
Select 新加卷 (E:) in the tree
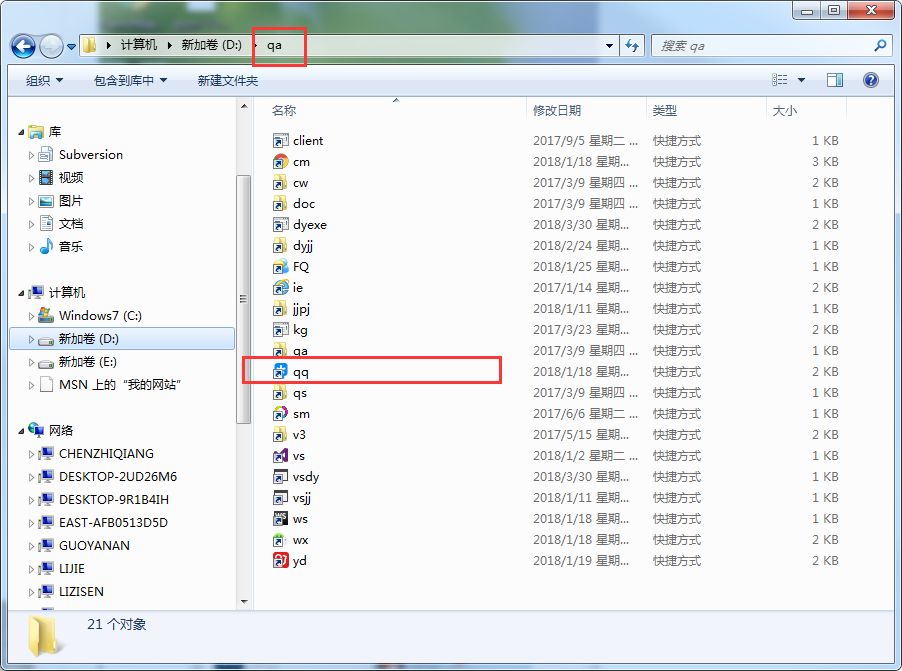[x=87, y=362]
